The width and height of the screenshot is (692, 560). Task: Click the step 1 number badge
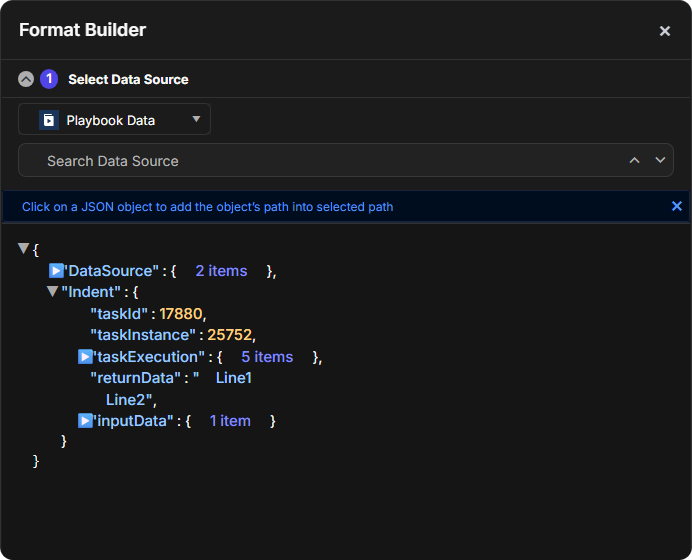49,79
